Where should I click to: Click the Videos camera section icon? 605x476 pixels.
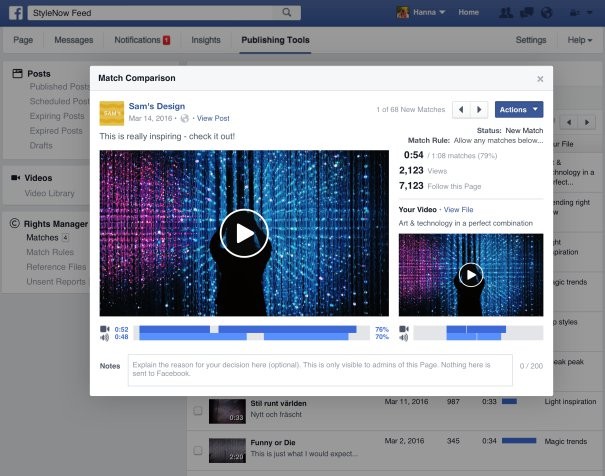pos(15,177)
